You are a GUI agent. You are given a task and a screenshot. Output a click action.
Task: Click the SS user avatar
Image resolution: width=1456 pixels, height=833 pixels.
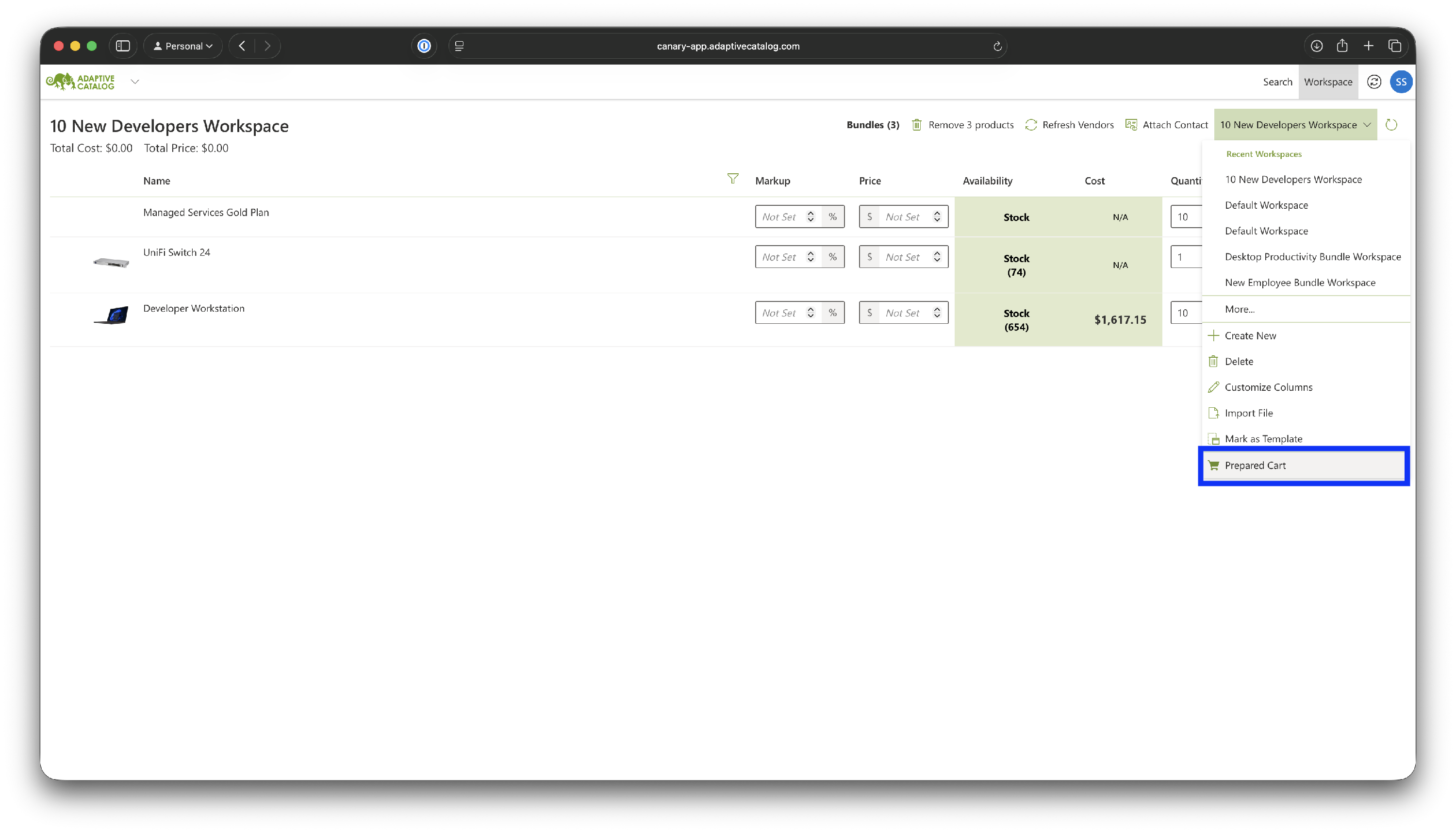coord(1401,82)
